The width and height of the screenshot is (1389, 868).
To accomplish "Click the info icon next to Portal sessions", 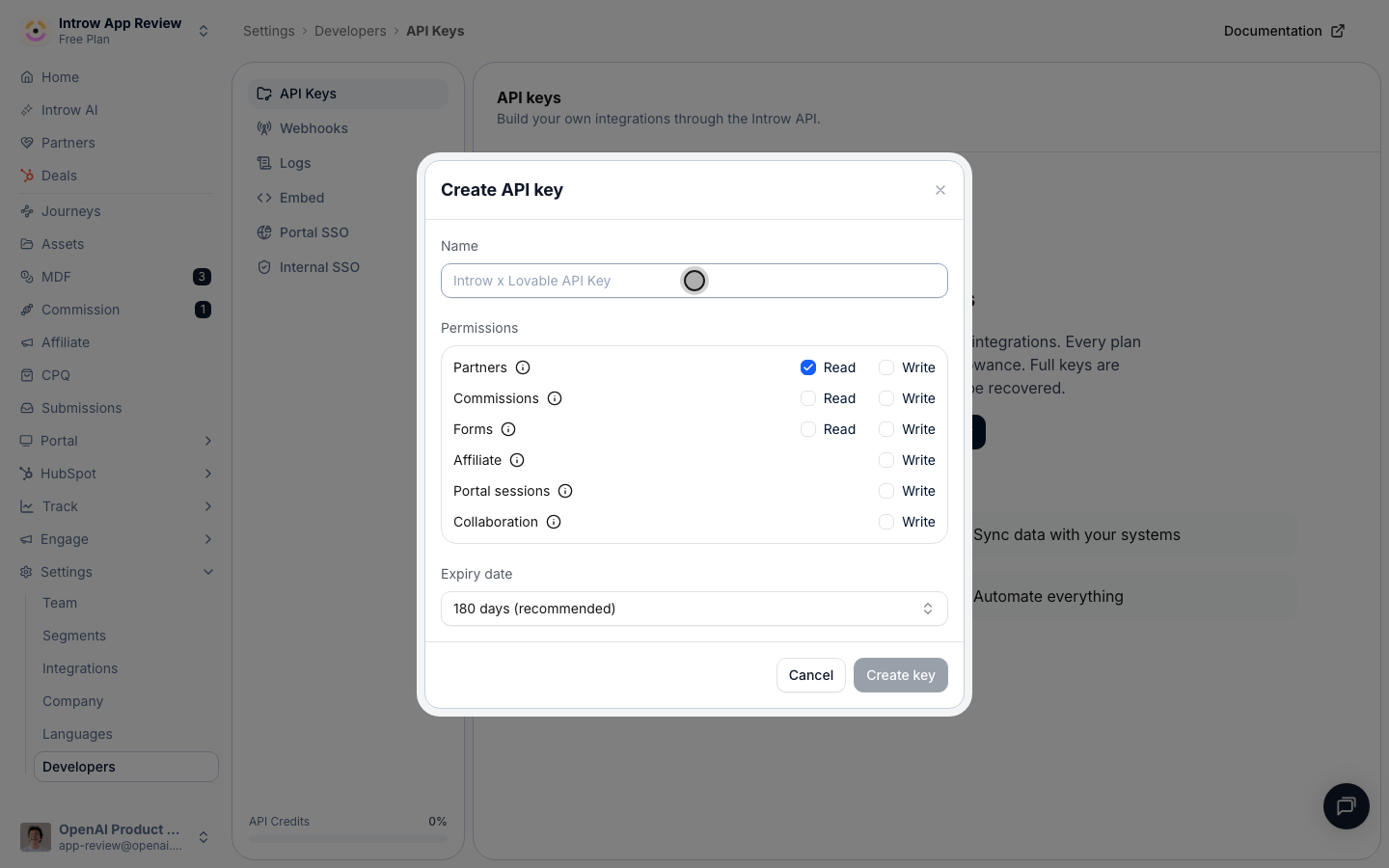I will 565,491.
